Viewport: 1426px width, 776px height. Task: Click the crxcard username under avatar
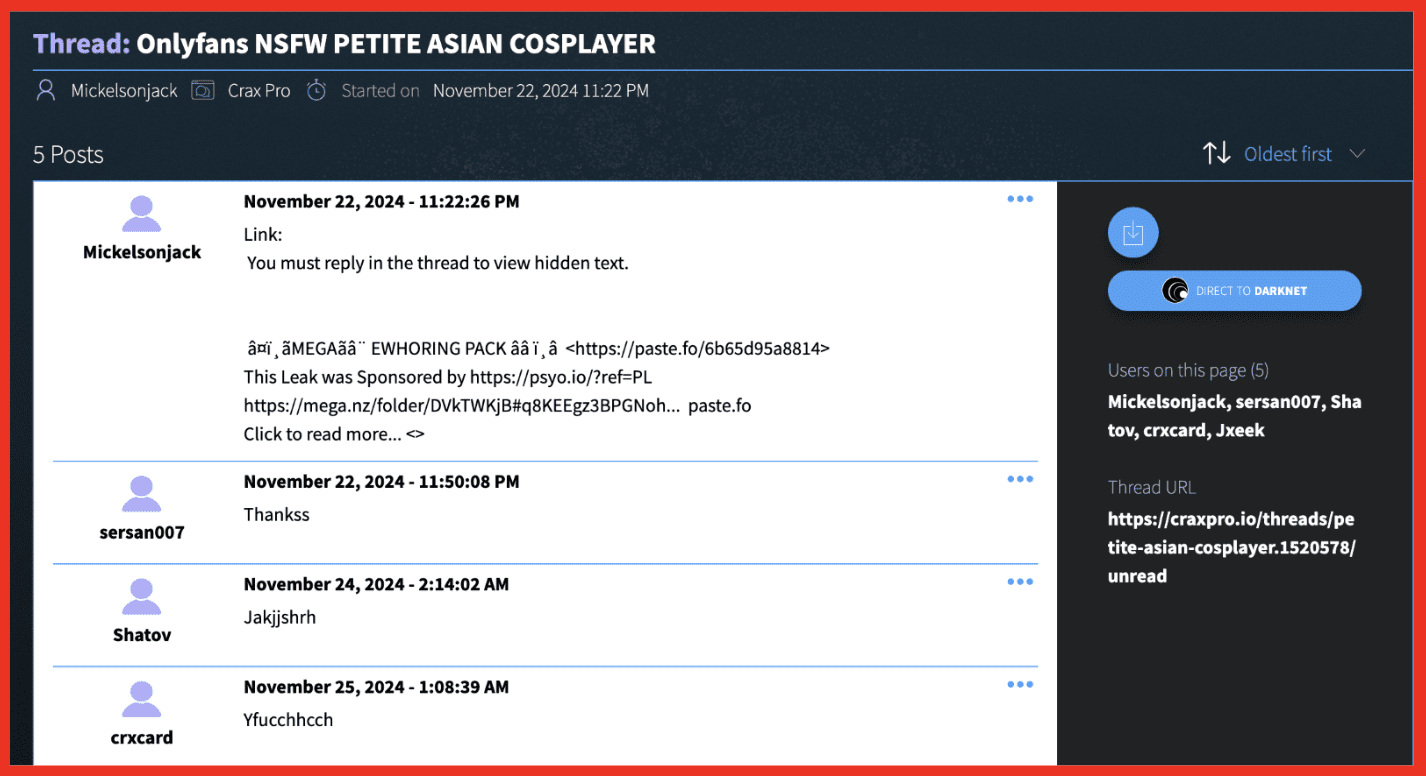pyautogui.click(x=142, y=738)
